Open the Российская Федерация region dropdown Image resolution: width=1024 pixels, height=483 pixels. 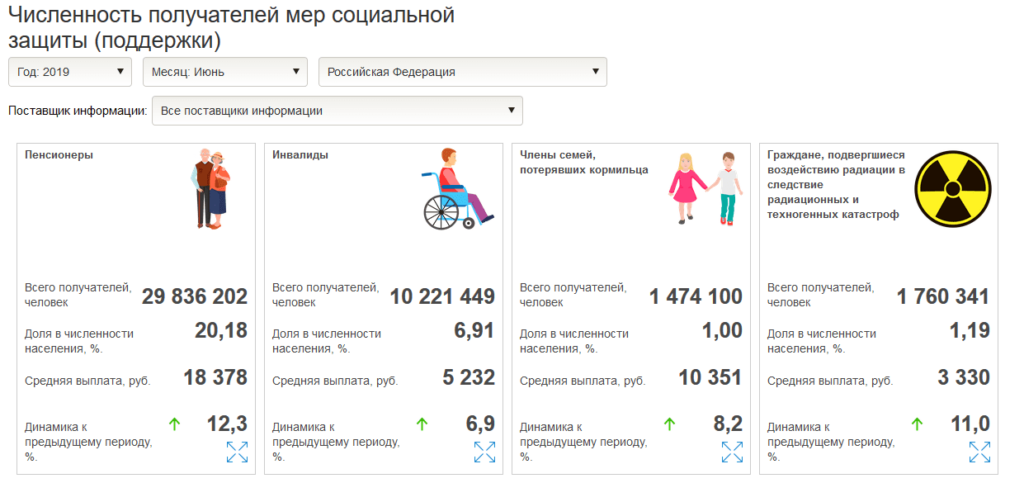462,72
